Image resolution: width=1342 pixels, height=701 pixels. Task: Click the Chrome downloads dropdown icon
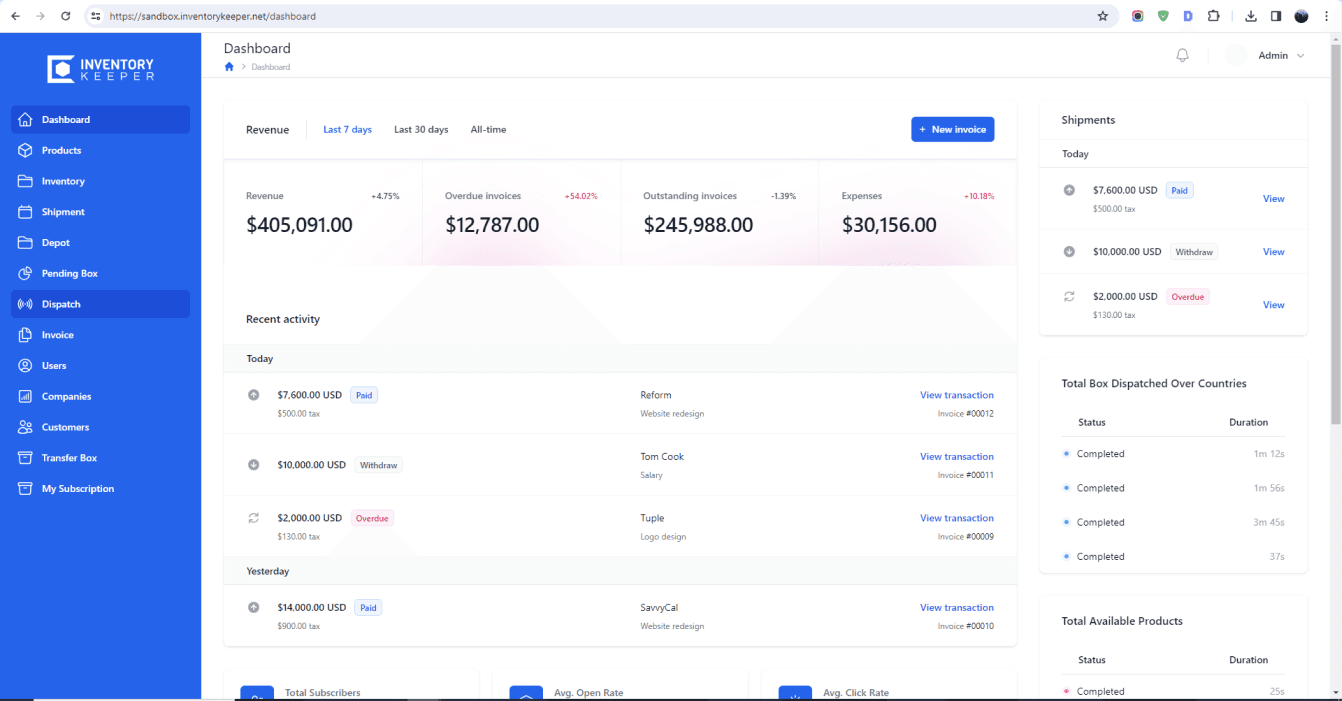(x=1250, y=16)
